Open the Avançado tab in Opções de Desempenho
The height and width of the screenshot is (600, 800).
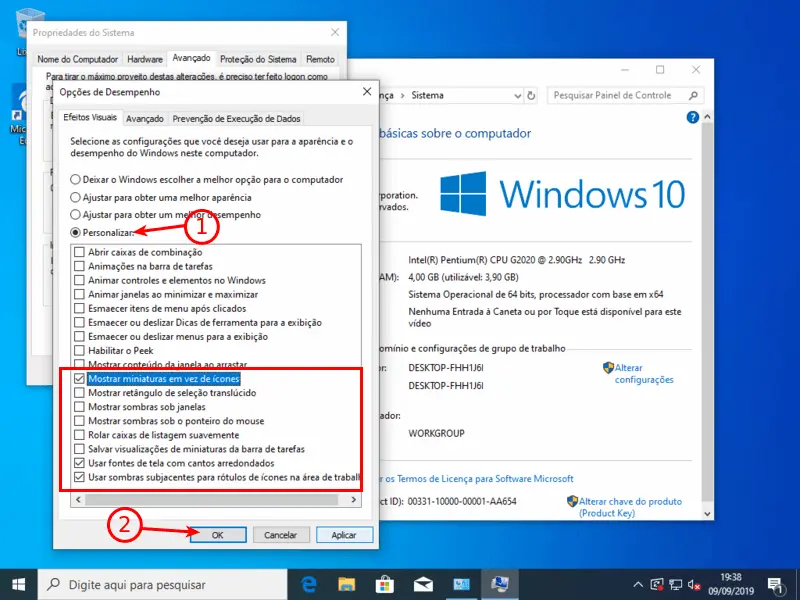click(x=145, y=119)
